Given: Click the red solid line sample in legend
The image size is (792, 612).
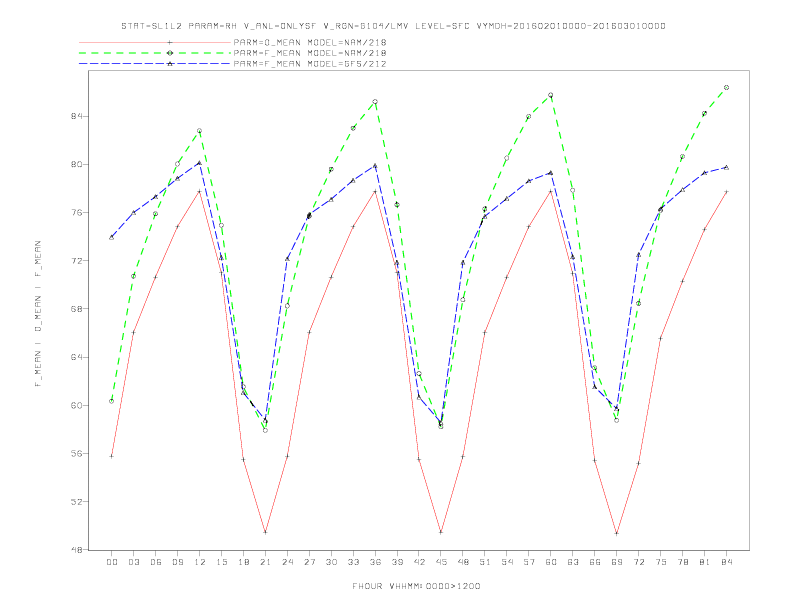Looking at the screenshot, I should (x=155, y=42).
